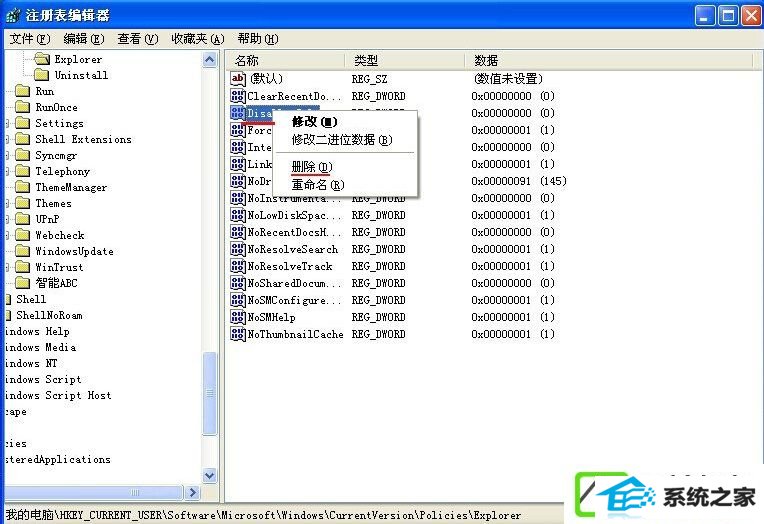Choose 修改二进位数据(B) in context menu

tap(342, 140)
